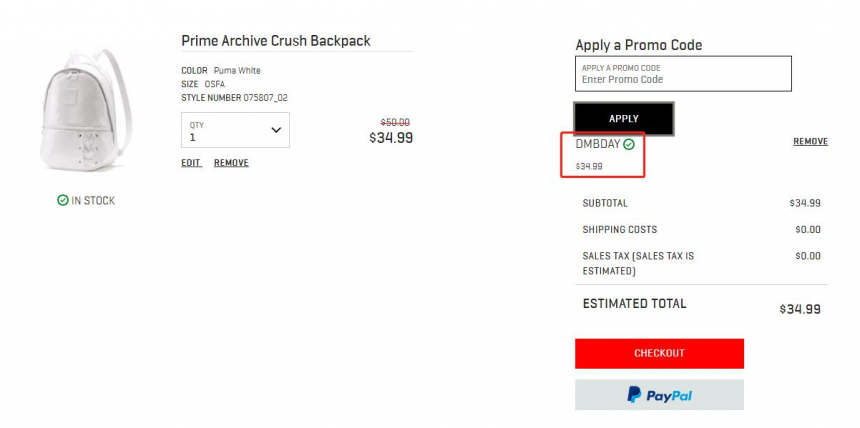The height and width of the screenshot is (428, 860).
Task: Click the sale price $34.99 of backpack
Action: pyautogui.click(x=391, y=138)
